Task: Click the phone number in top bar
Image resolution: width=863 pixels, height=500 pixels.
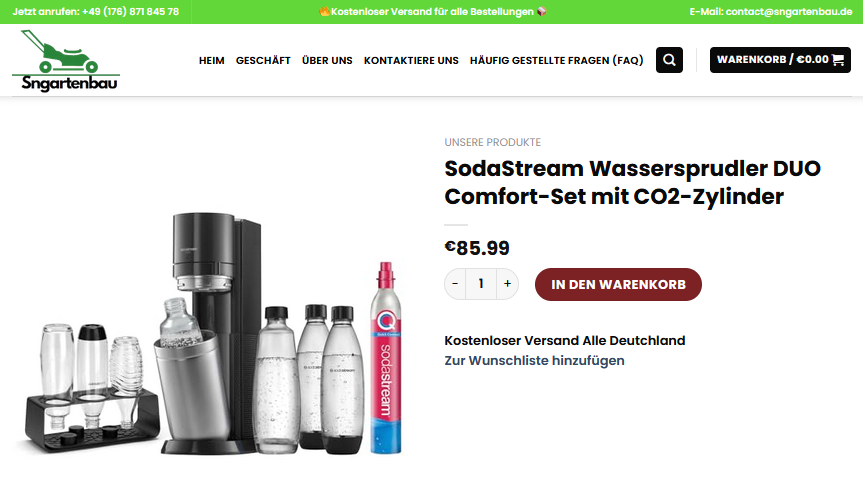Action: click(x=130, y=12)
